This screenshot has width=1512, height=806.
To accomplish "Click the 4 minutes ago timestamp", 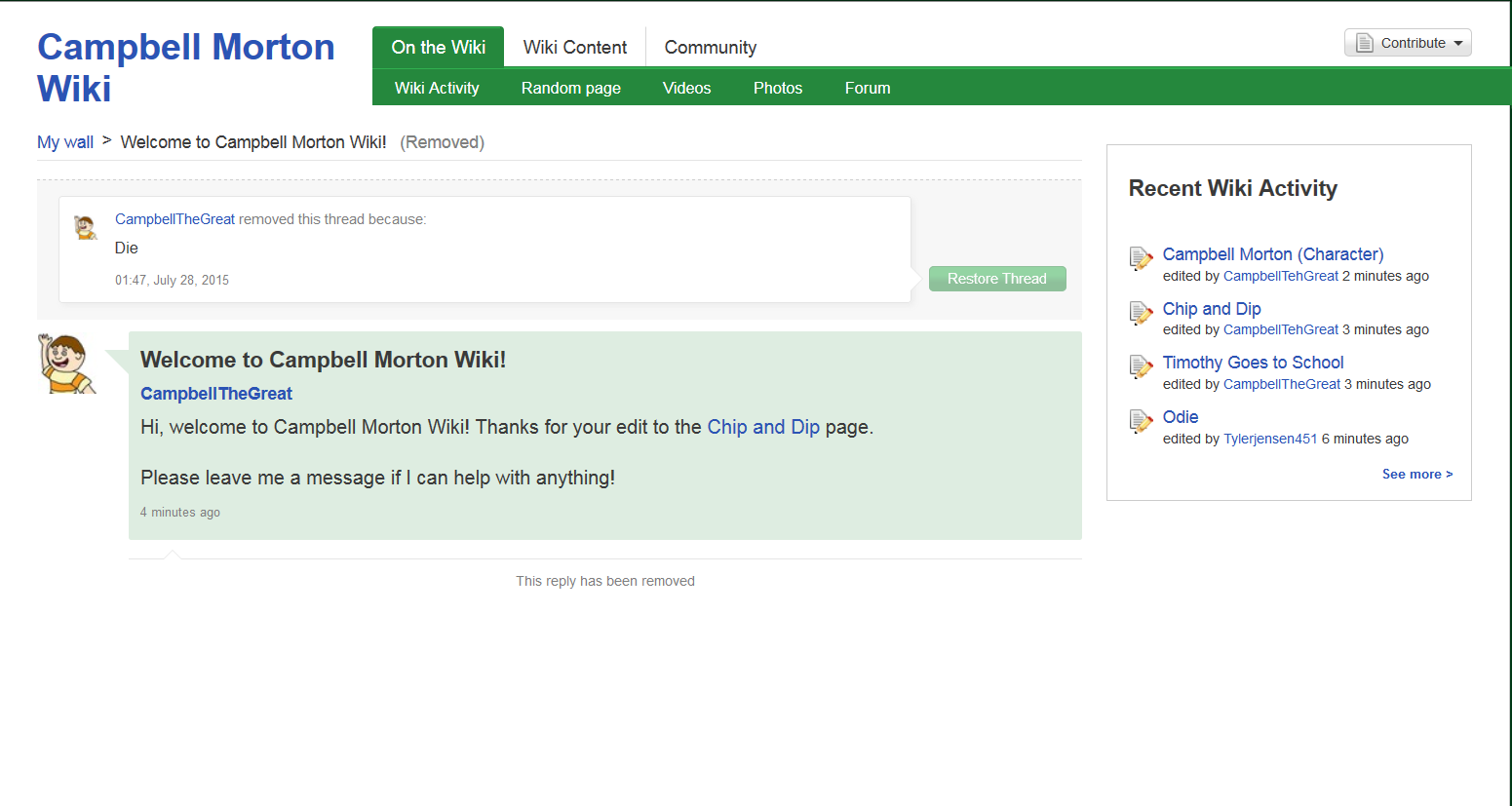I will [x=180, y=513].
